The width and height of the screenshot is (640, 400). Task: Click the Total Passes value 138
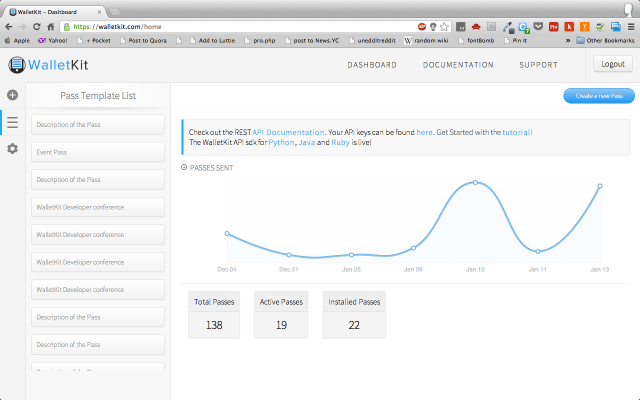coord(214,325)
